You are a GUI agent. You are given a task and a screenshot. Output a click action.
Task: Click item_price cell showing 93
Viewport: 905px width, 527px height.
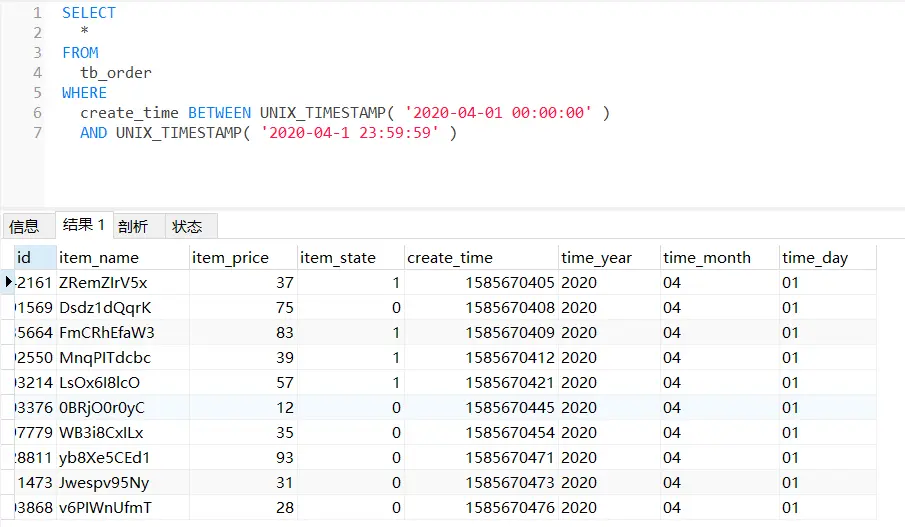click(x=244, y=458)
